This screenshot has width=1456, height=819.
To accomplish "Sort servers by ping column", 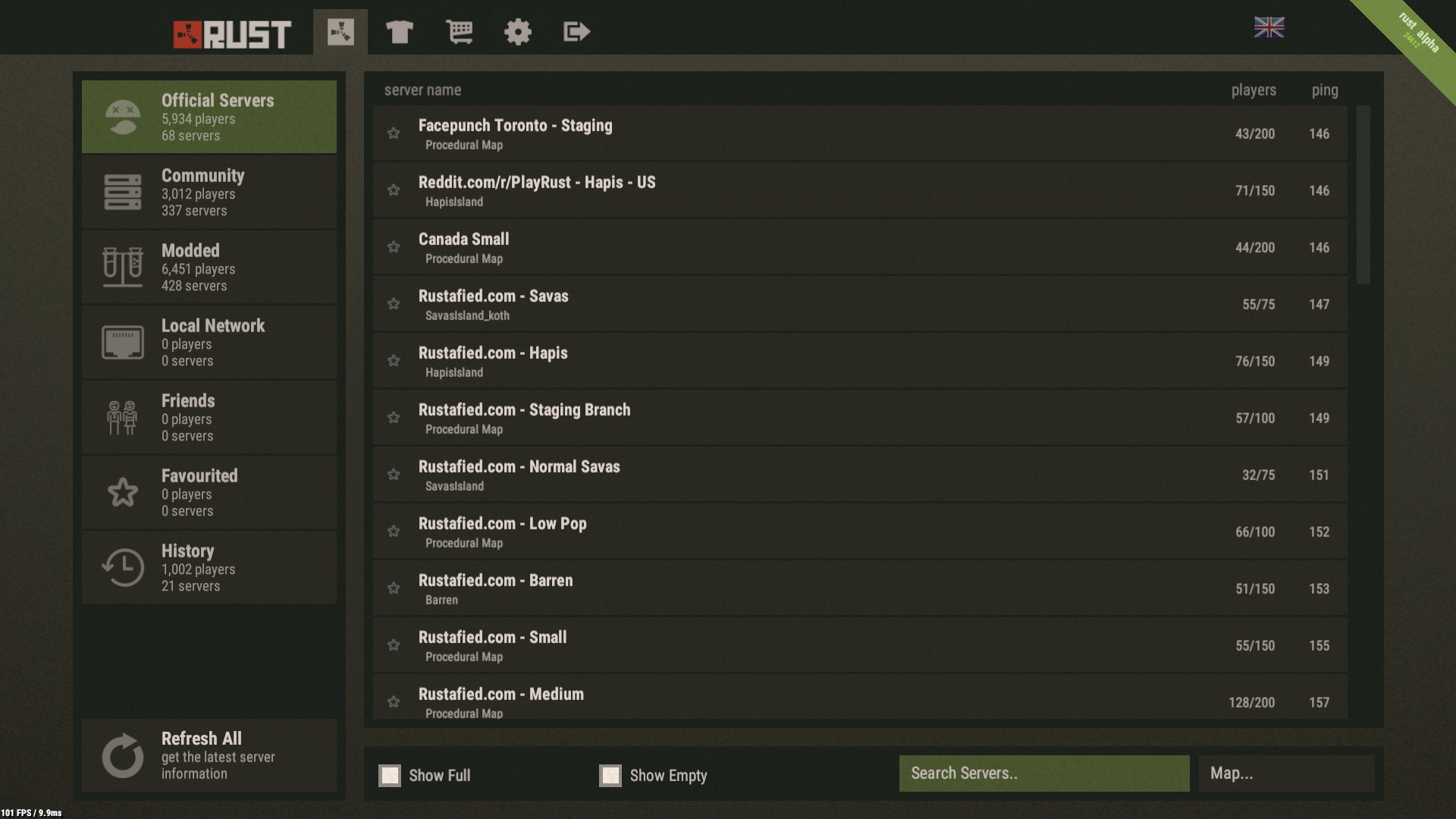I will pos(1324,90).
